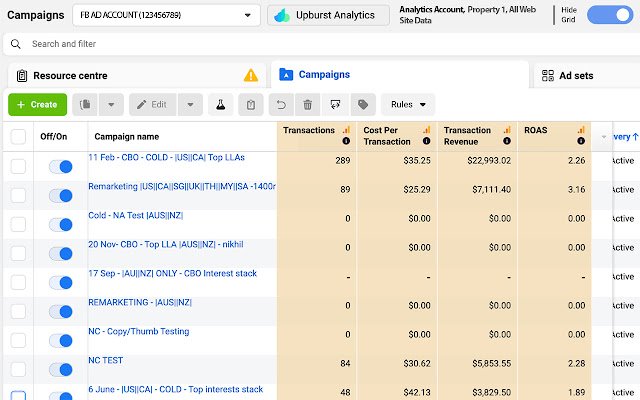Open the Rules dropdown menu
Image resolution: width=640 pixels, height=400 pixels.
pos(408,104)
